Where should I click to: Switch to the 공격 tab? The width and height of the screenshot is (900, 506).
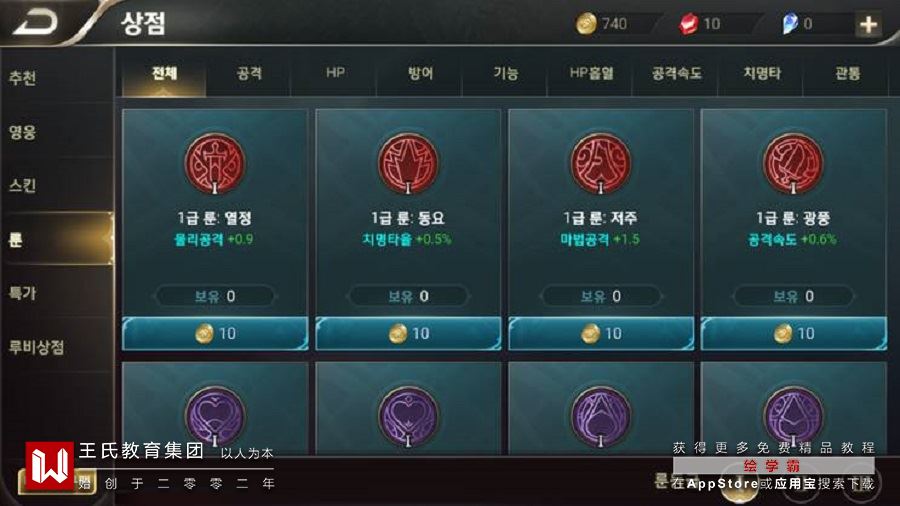tap(249, 73)
